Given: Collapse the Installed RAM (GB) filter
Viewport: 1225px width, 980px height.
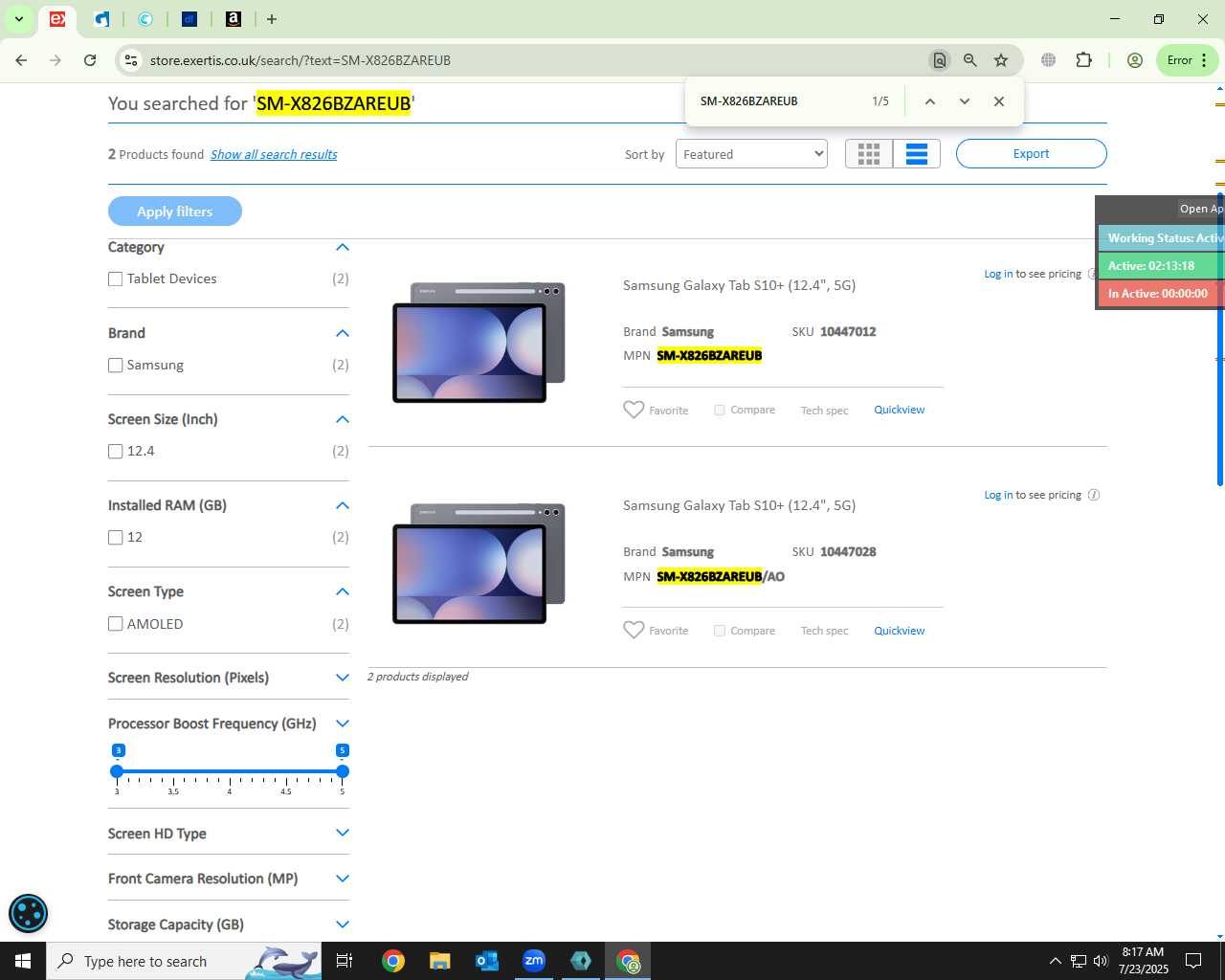Looking at the screenshot, I should (x=343, y=505).
